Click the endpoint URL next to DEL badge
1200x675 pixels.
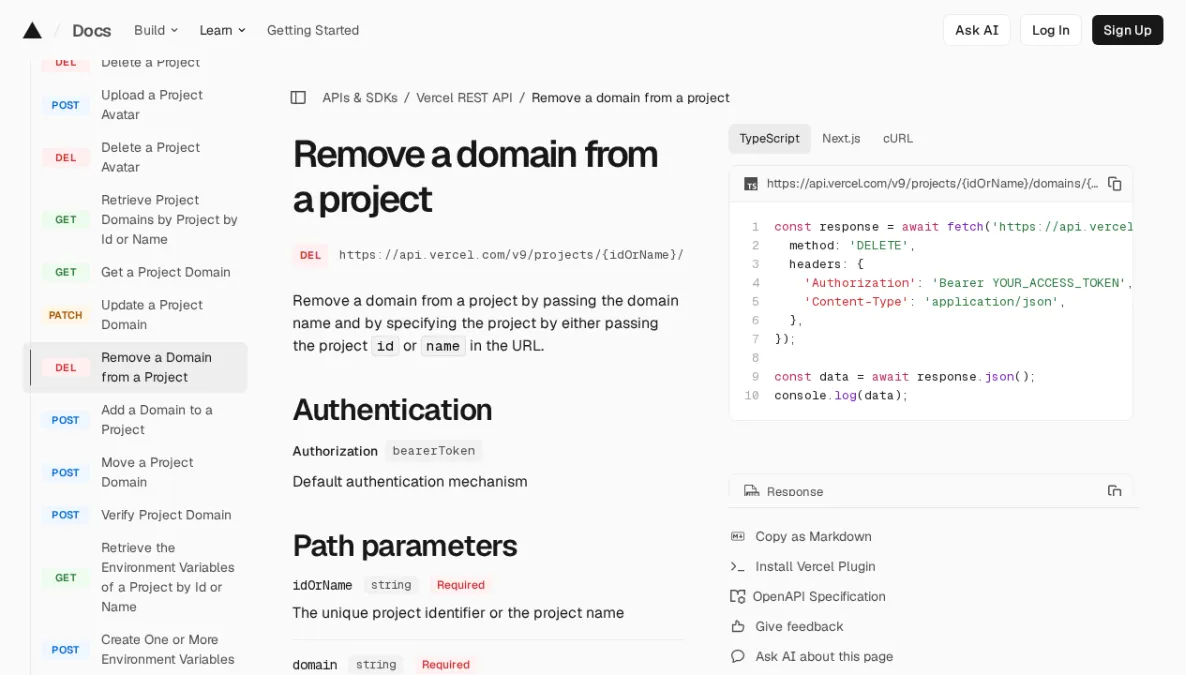(511, 255)
